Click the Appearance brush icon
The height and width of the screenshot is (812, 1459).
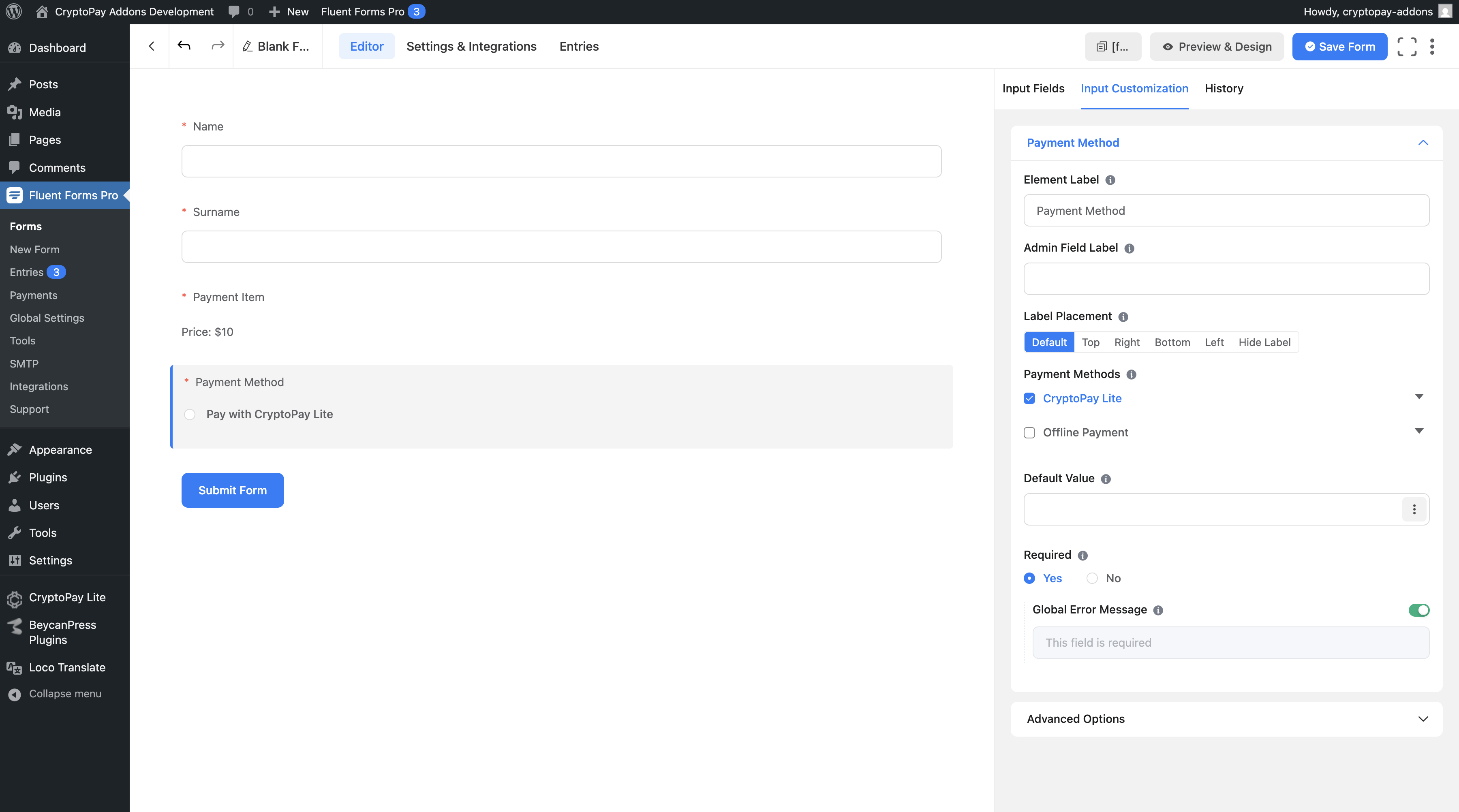[x=15, y=450]
